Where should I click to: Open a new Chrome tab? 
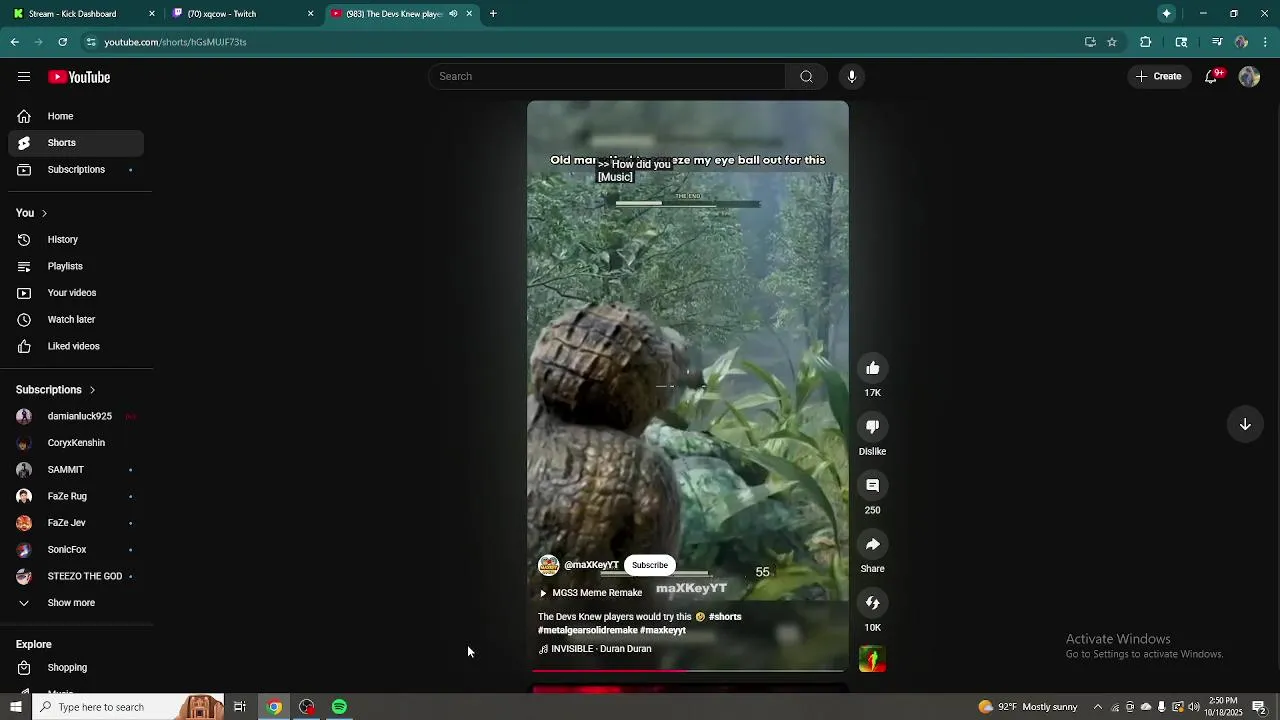coord(493,14)
